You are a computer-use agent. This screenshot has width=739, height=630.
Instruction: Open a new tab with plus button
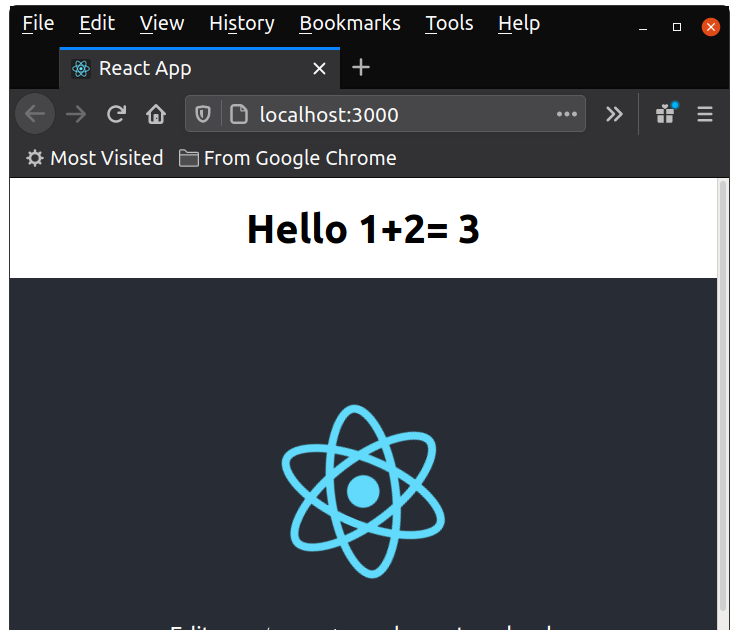(361, 67)
